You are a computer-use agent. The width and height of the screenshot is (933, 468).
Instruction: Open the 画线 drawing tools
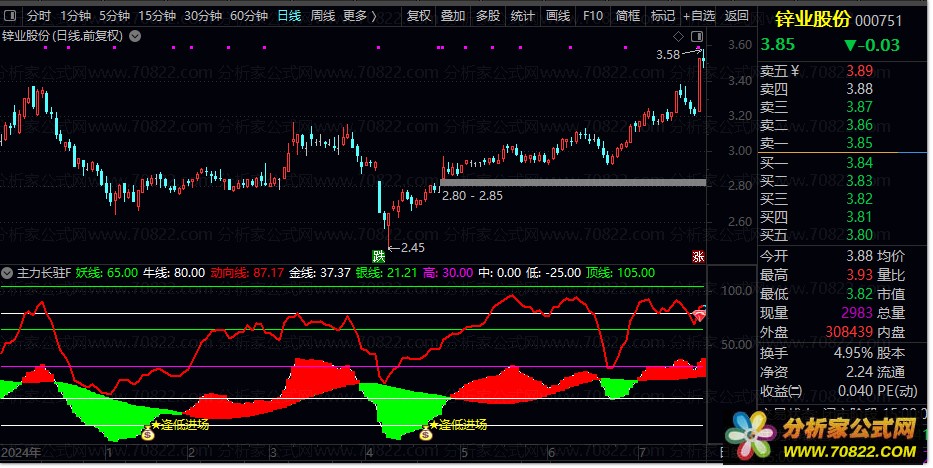click(557, 16)
